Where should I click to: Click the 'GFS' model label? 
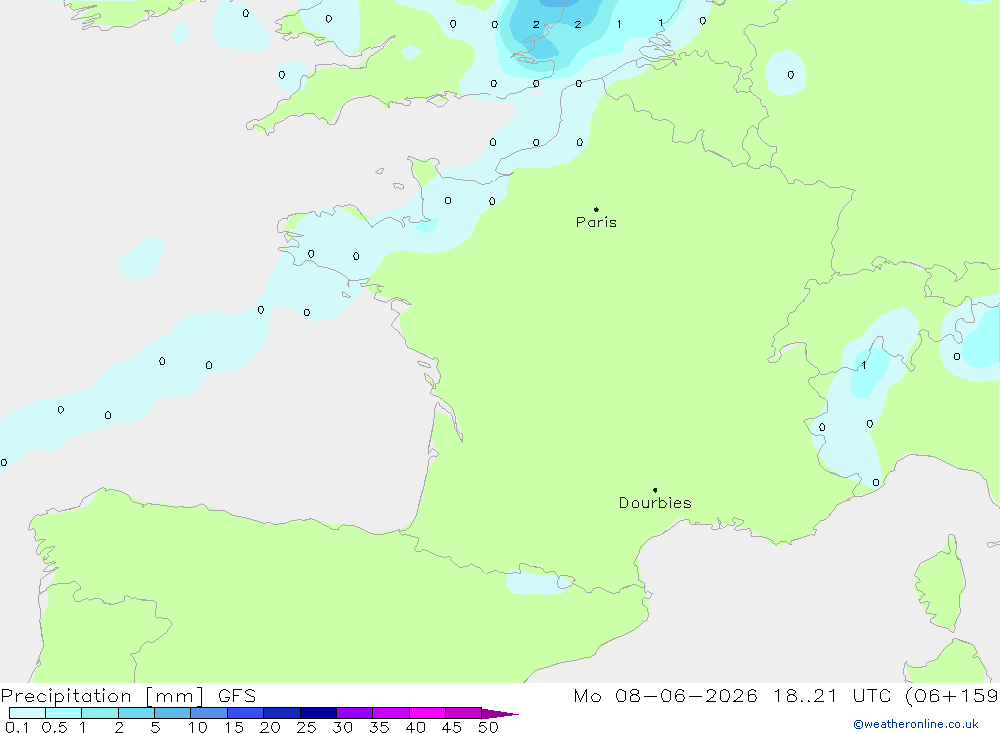pos(237,696)
